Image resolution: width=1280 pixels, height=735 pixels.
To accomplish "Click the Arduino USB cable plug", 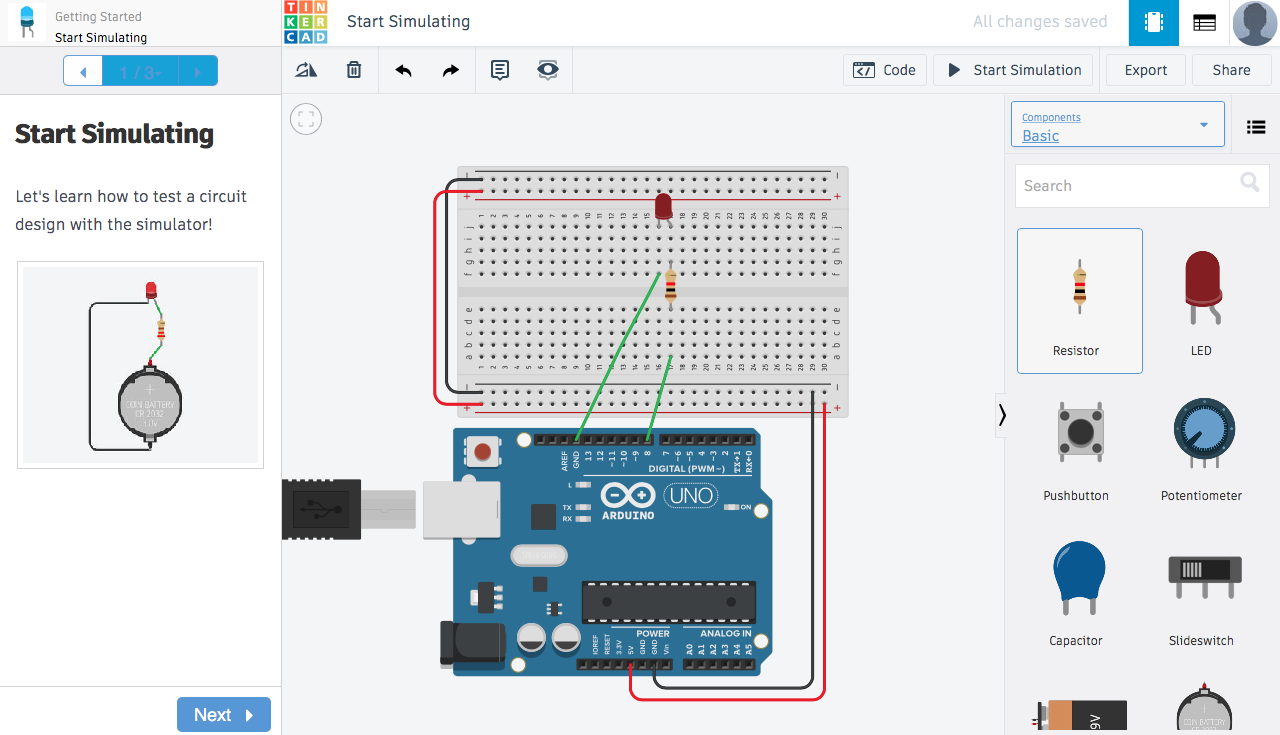I will coord(350,509).
